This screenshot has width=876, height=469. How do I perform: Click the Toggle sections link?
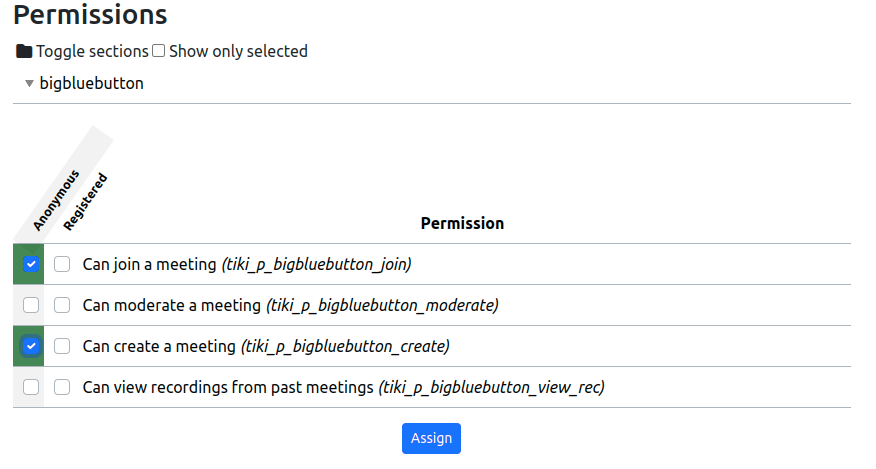point(92,51)
